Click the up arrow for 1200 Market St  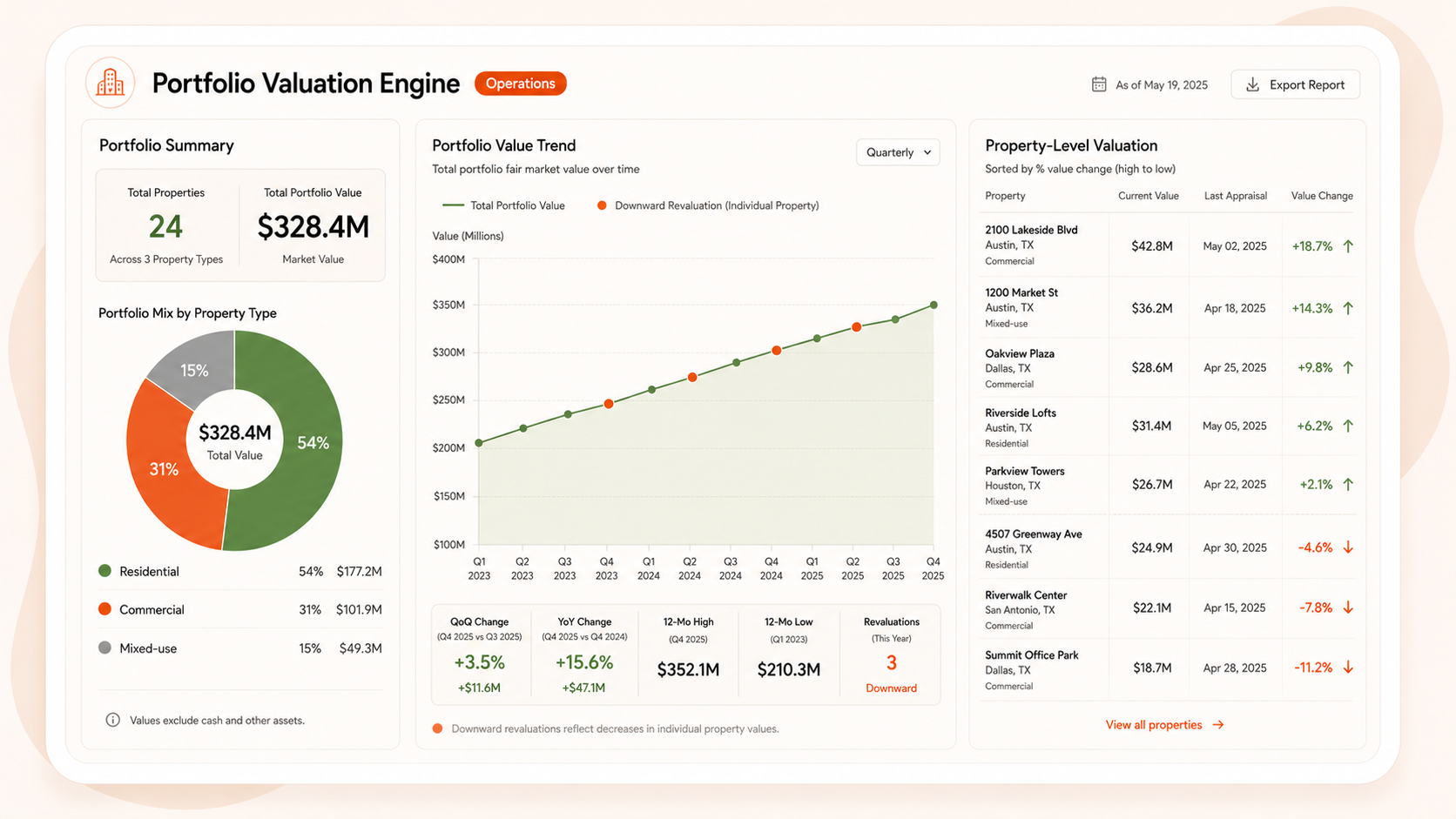click(x=1348, y=308)
